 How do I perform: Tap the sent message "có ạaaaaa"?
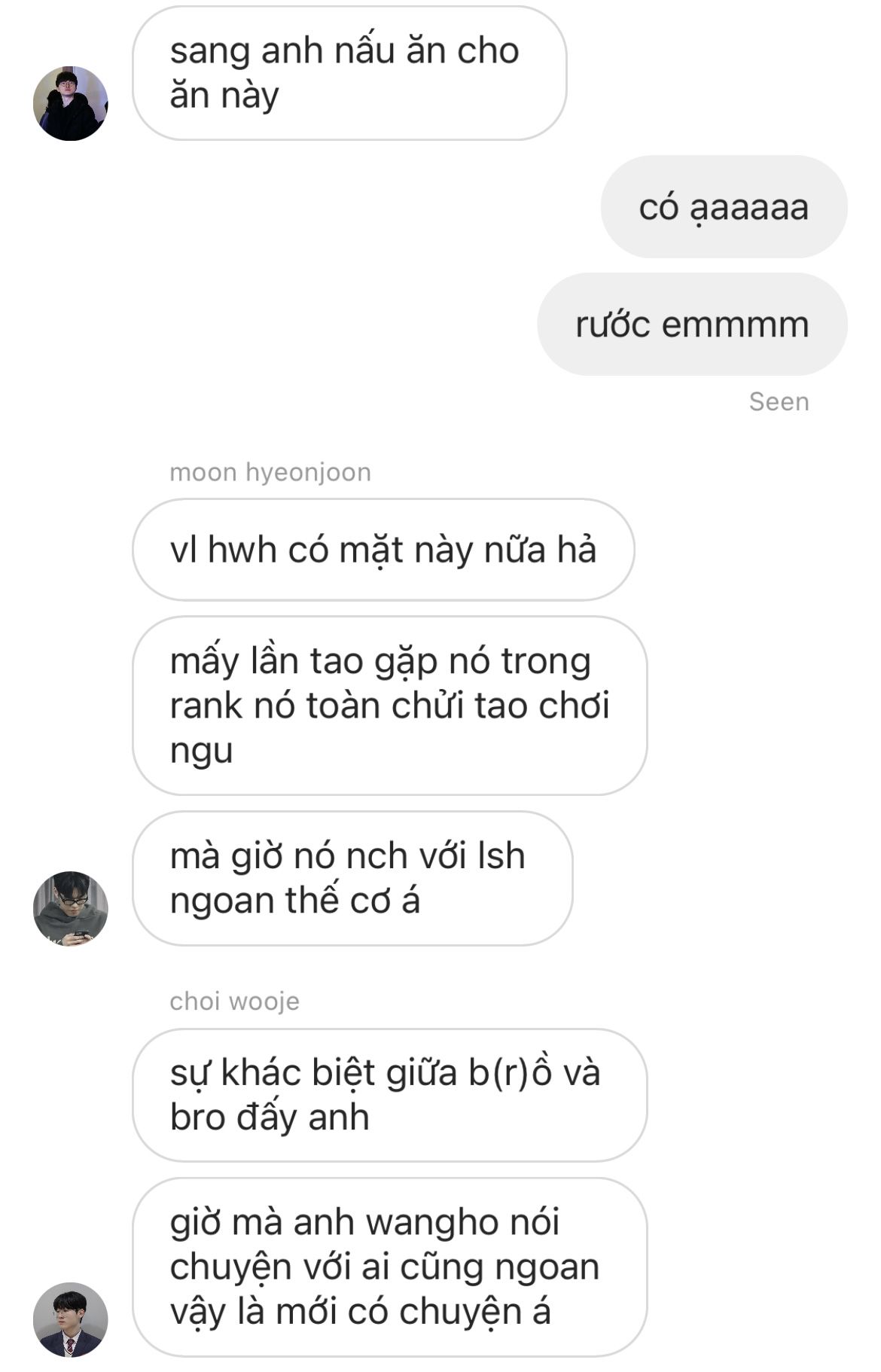724,207
